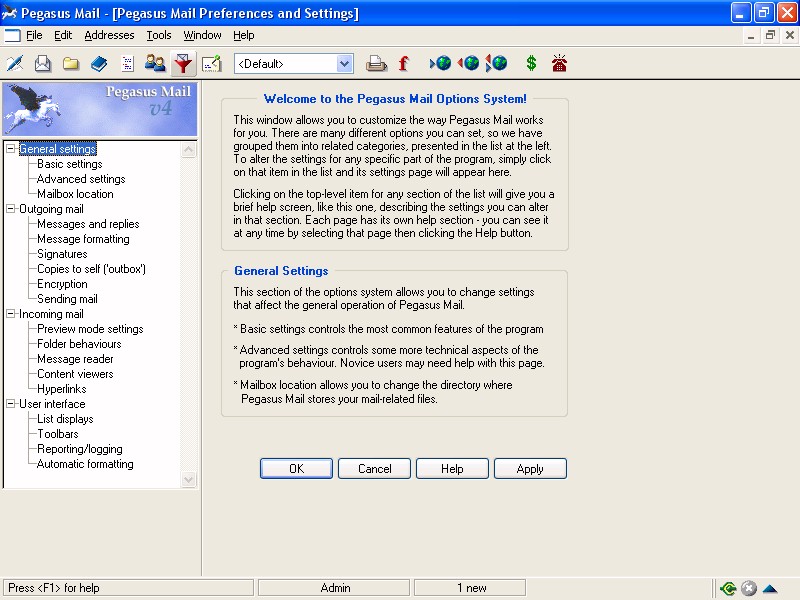
Task: Confirm settings with the OK button
Action: (296, 468)
